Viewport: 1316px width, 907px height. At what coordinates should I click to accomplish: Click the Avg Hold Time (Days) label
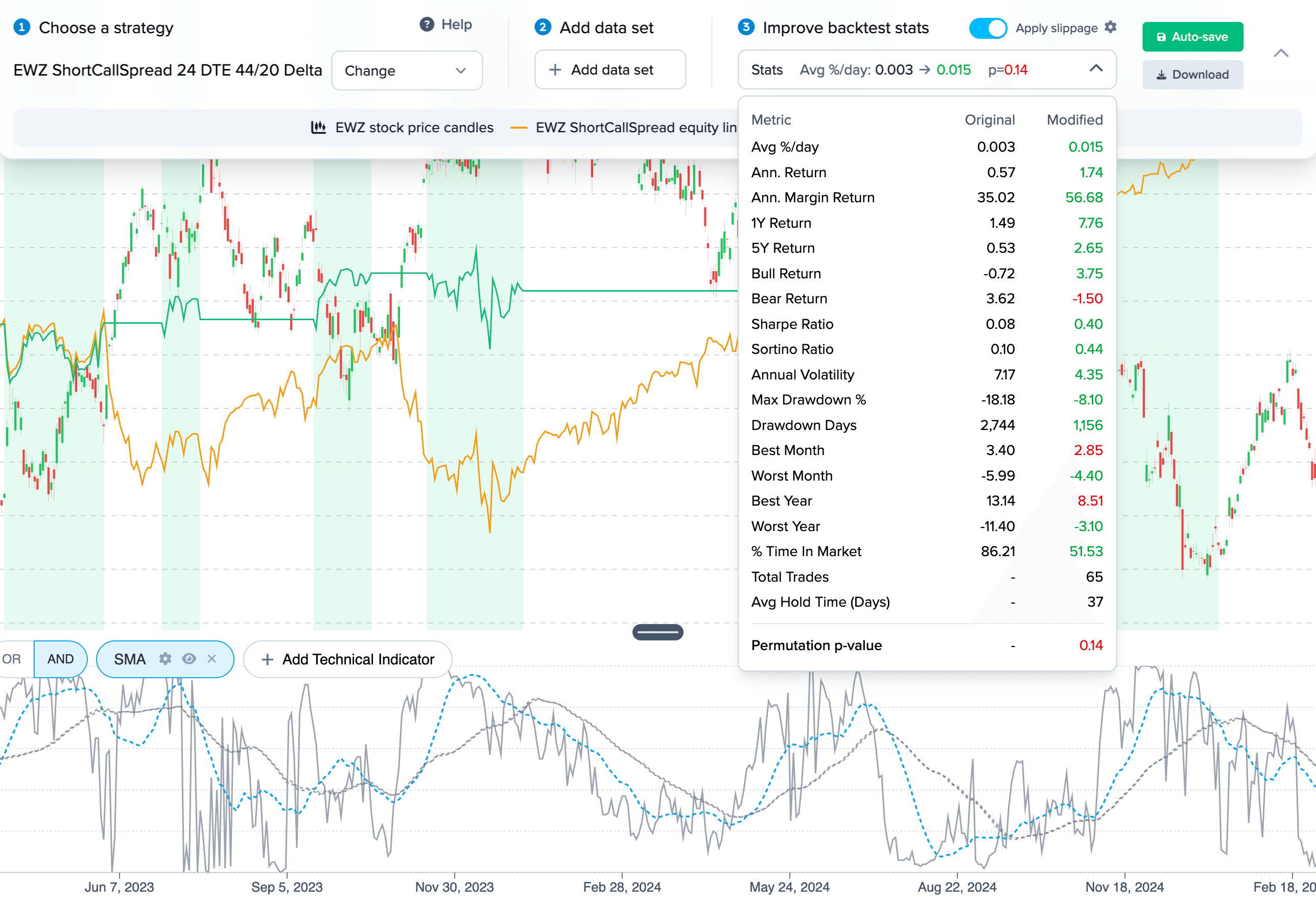[820, 602]
